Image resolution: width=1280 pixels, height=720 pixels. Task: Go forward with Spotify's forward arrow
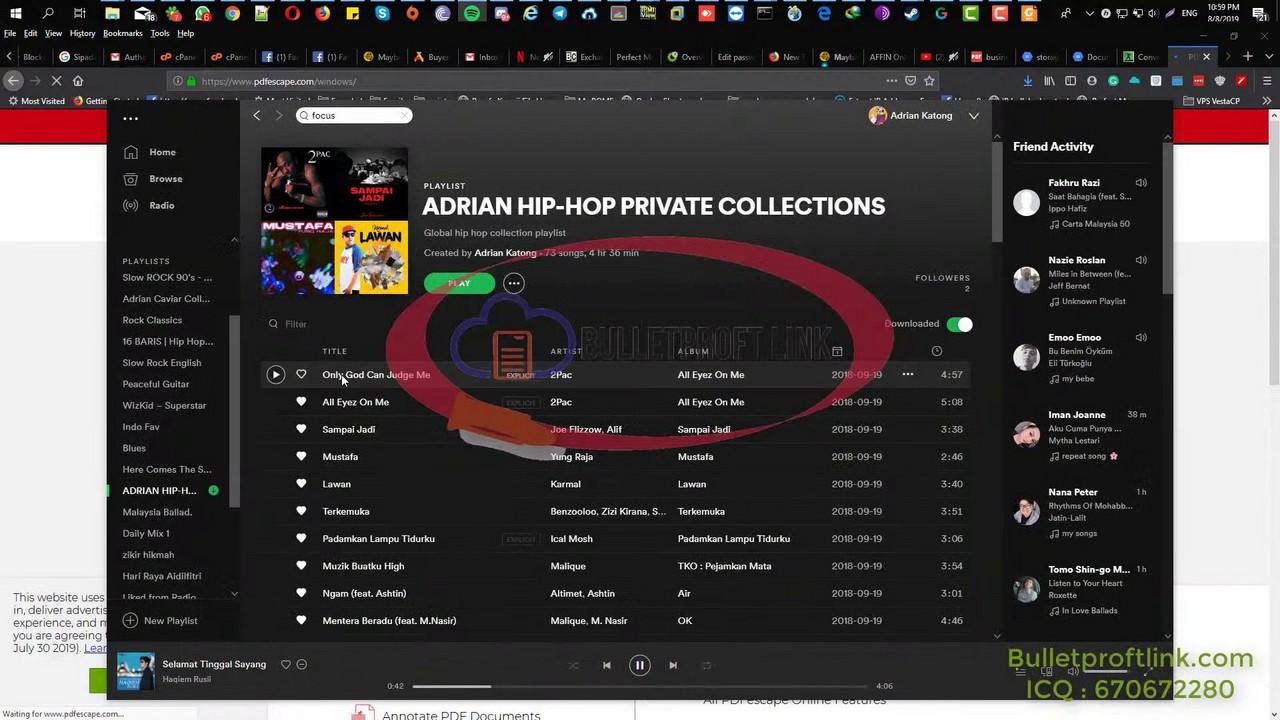coord(279,115)
